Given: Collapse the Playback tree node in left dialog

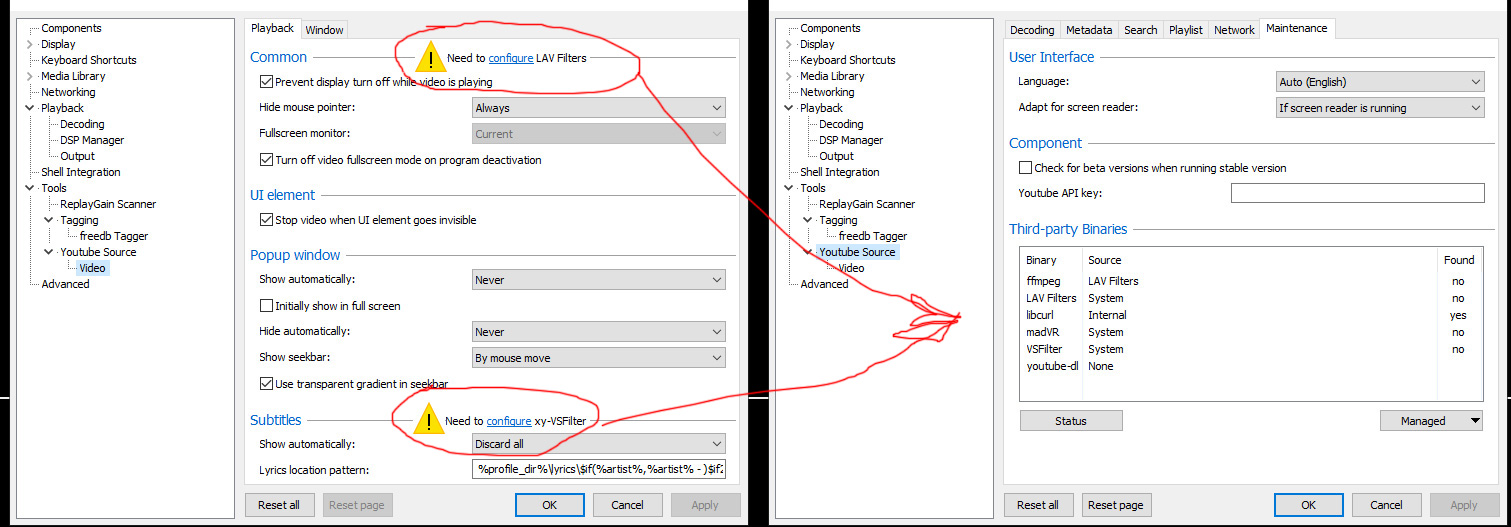Looking at the screenshot, I should (x=30, y=108).
